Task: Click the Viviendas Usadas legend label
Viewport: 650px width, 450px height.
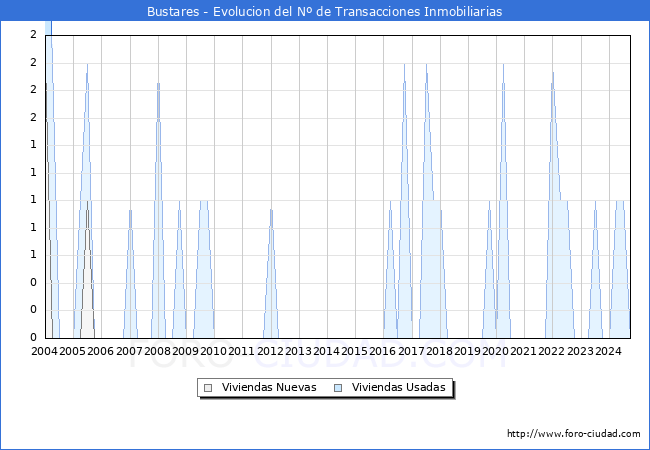Action: point(399,387)
